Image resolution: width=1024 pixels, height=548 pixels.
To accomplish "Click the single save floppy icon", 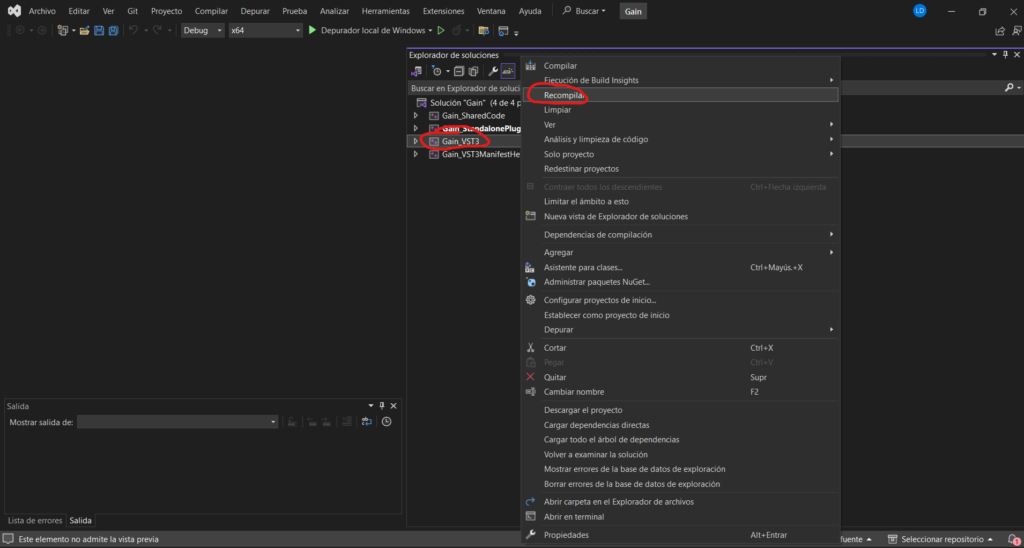I will pos(99,31).
